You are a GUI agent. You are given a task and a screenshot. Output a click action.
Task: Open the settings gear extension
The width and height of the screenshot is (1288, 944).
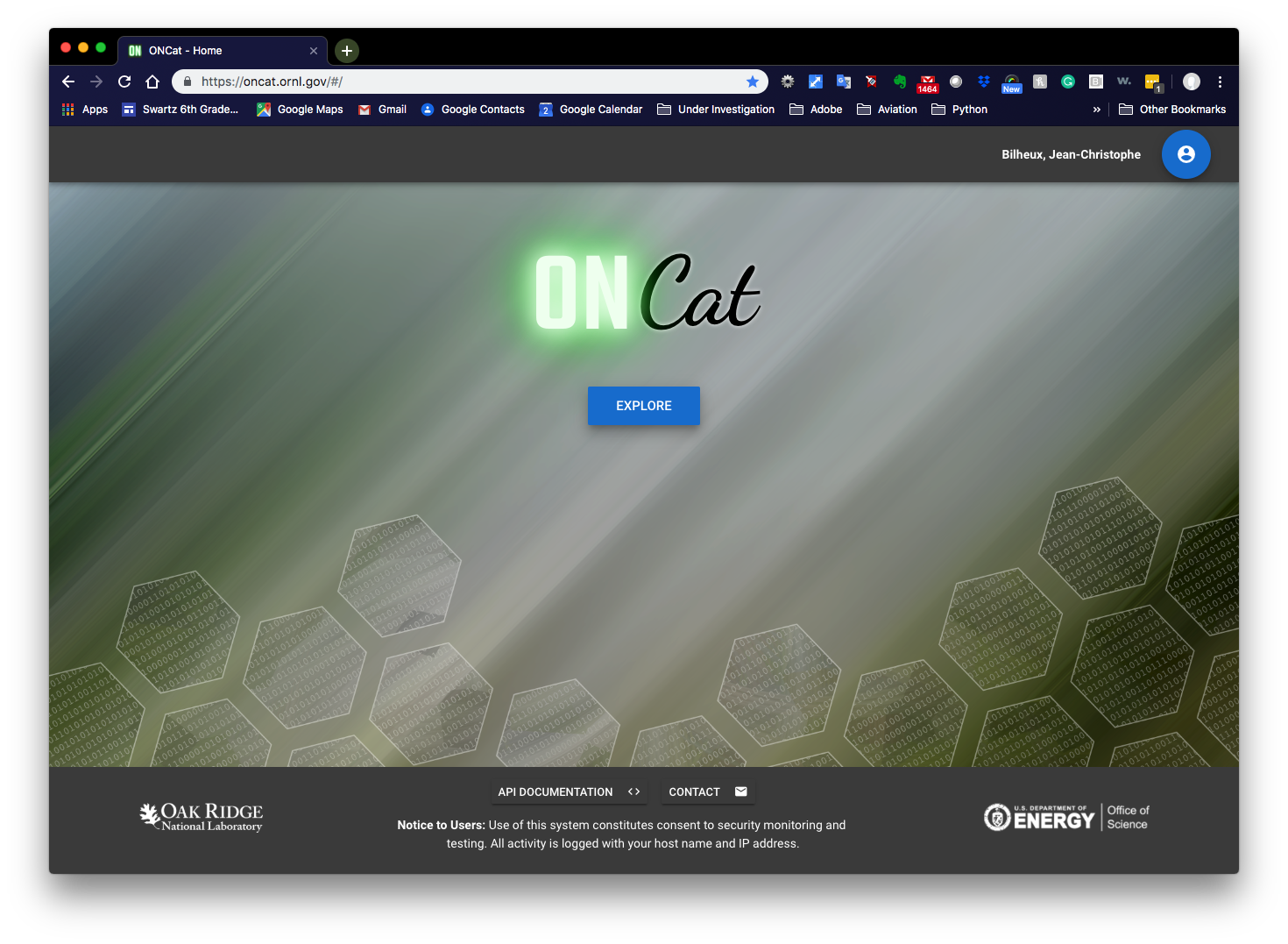coord(787,81)
